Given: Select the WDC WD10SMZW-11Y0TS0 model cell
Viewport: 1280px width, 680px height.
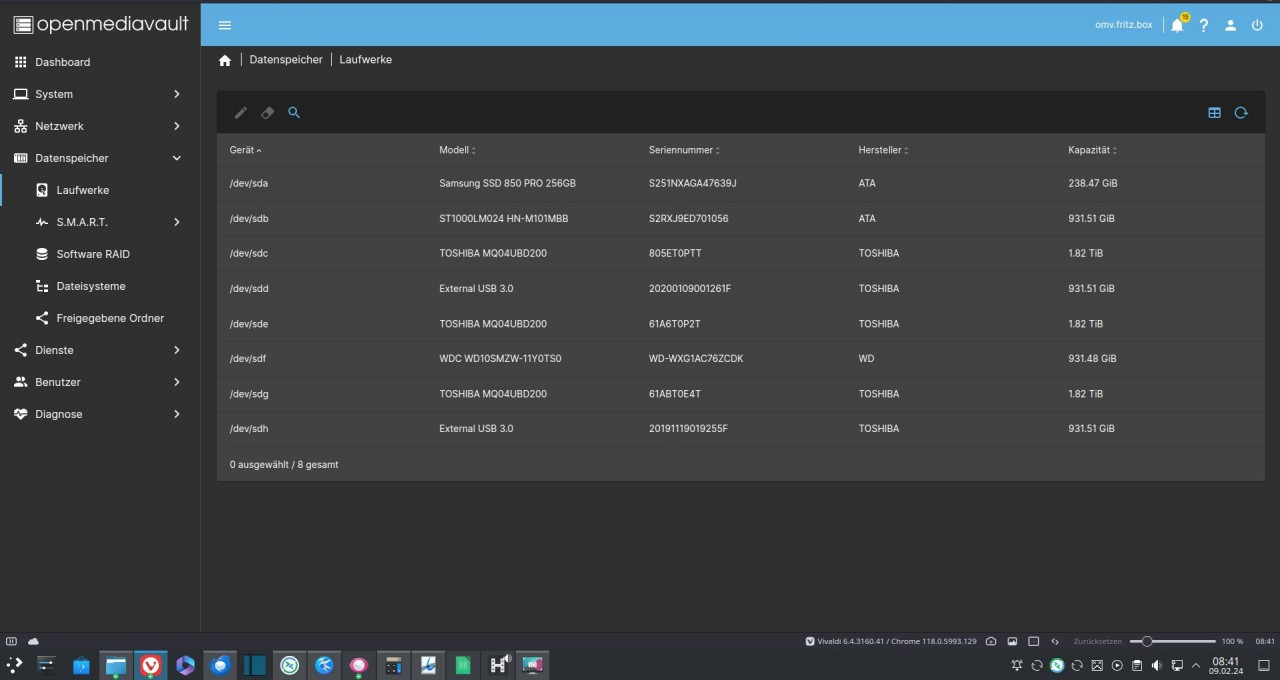Looking at the screenshot, I should (x=500, y=359).
